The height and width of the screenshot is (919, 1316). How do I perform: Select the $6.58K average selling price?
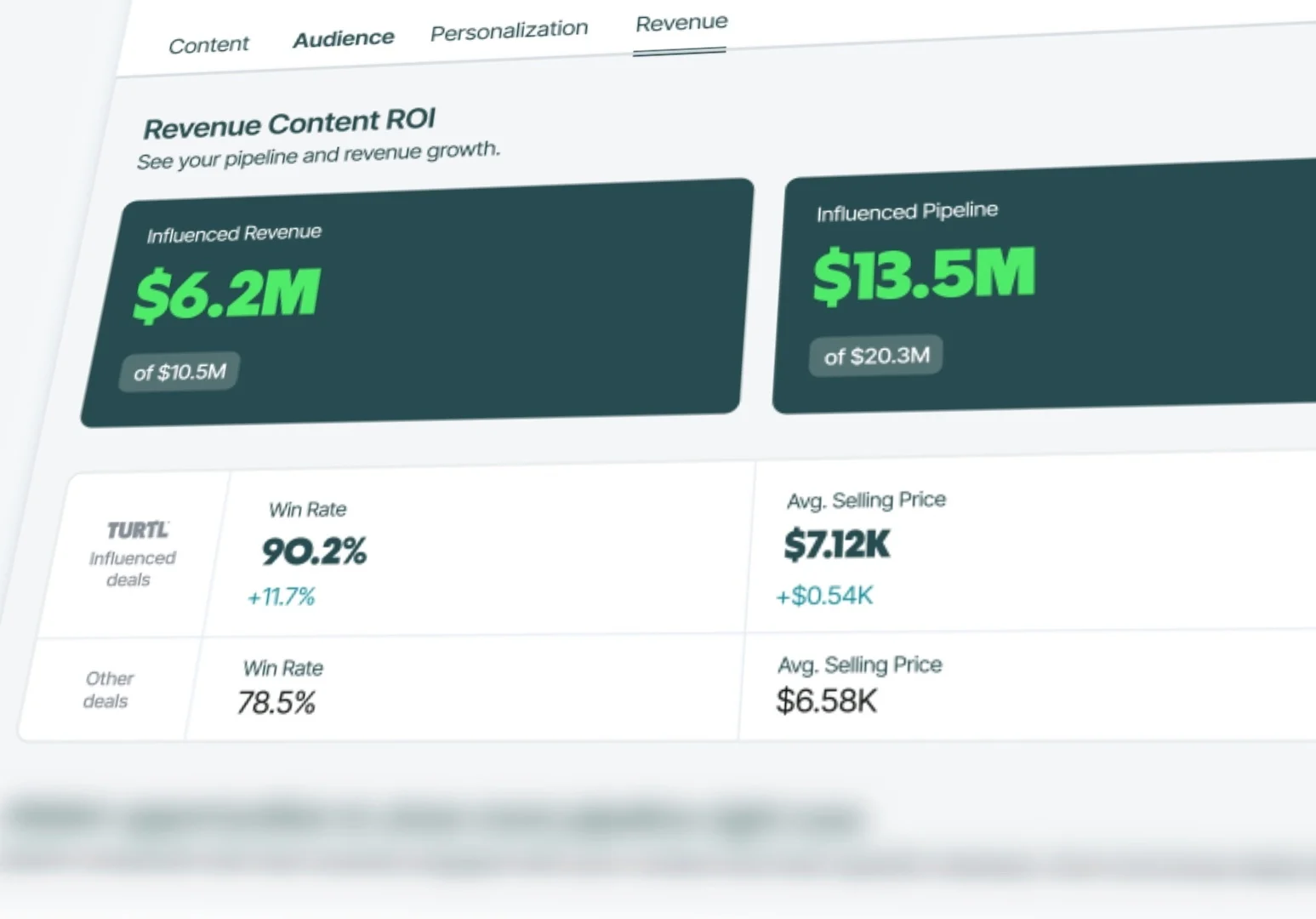tap(826, 701)
